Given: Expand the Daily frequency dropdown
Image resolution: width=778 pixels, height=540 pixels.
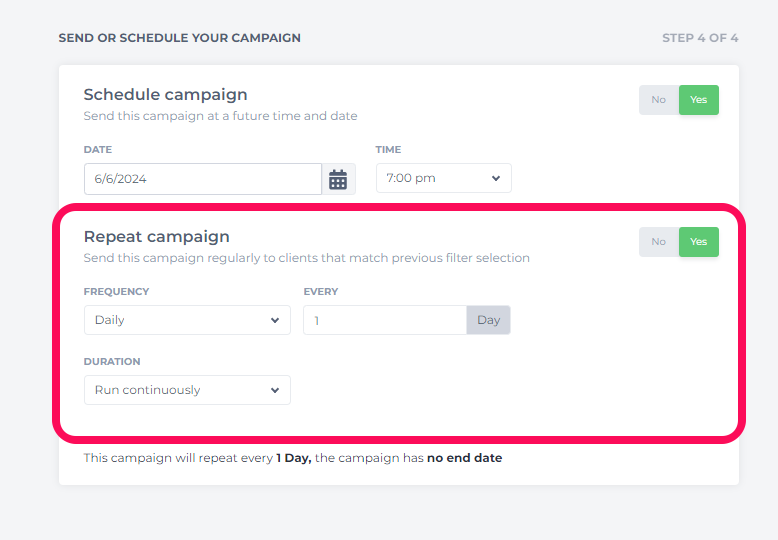Looking at the screenshot, I should coord(187,320).
